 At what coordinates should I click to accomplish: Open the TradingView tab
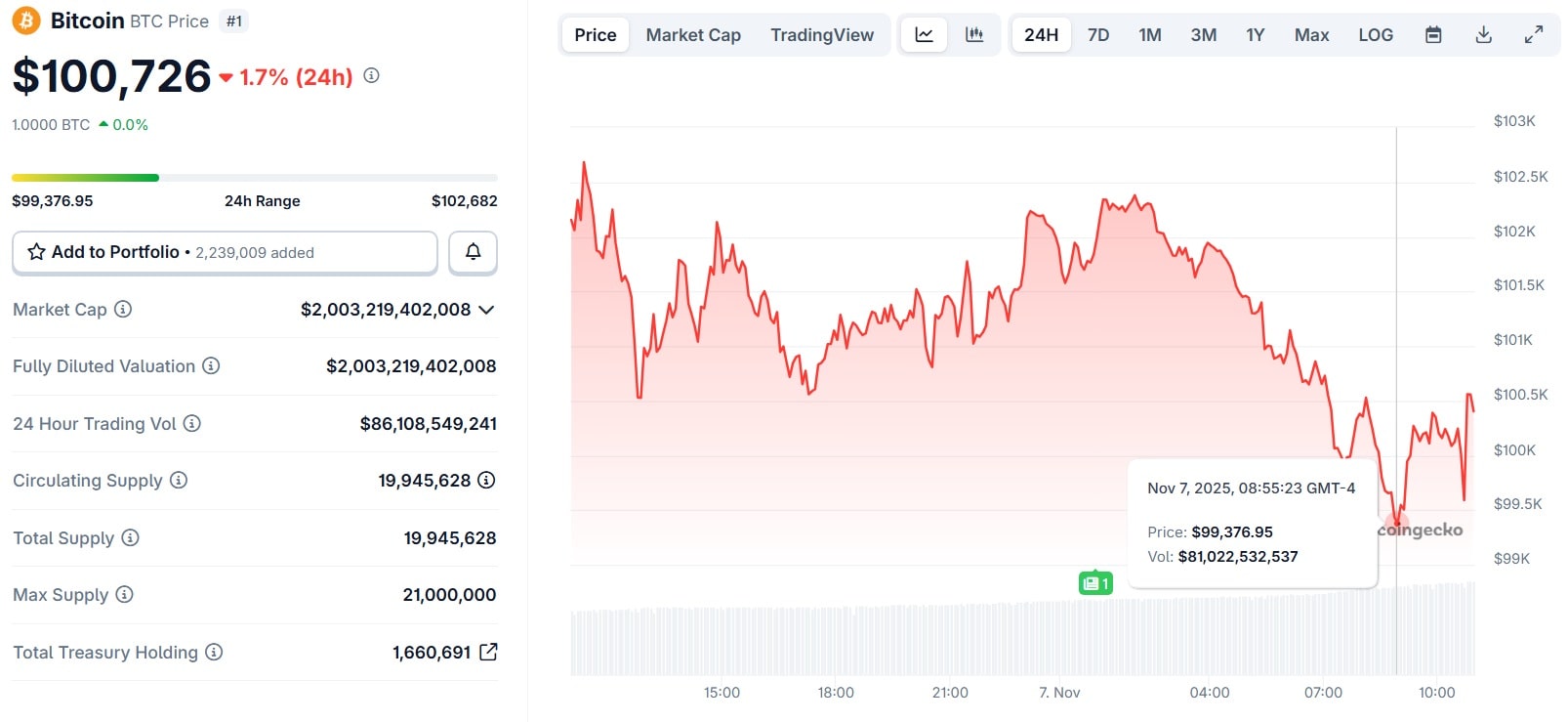(x=821, y=35)
